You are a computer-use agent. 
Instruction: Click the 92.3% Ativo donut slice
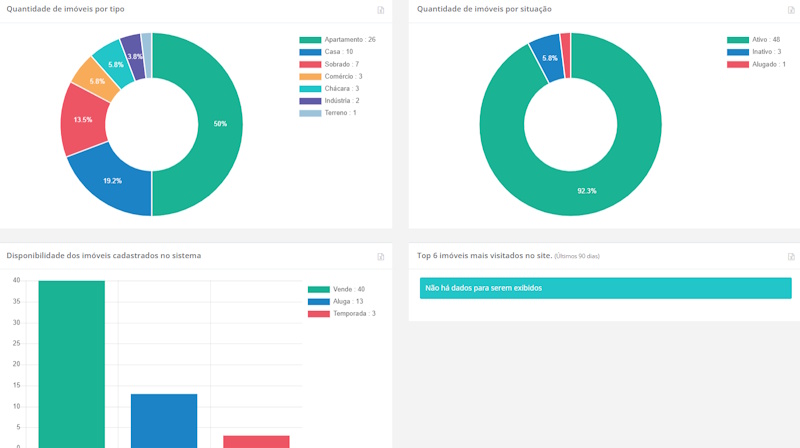[587, 191]
